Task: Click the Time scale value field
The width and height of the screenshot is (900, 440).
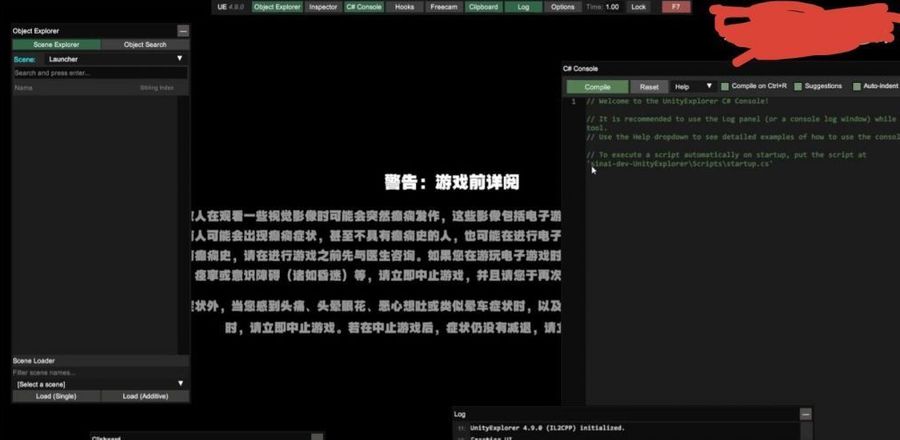Action: click(x=612, y=6)
